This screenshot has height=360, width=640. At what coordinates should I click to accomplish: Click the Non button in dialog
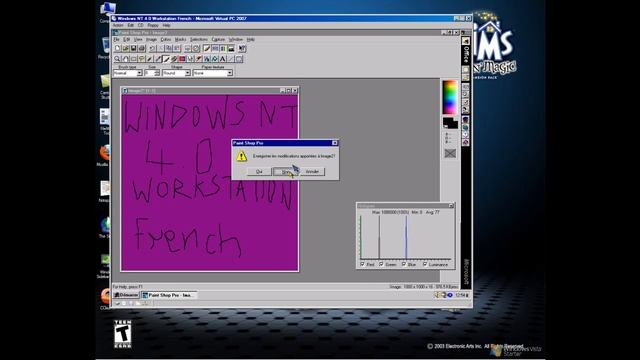click(285, 171)
